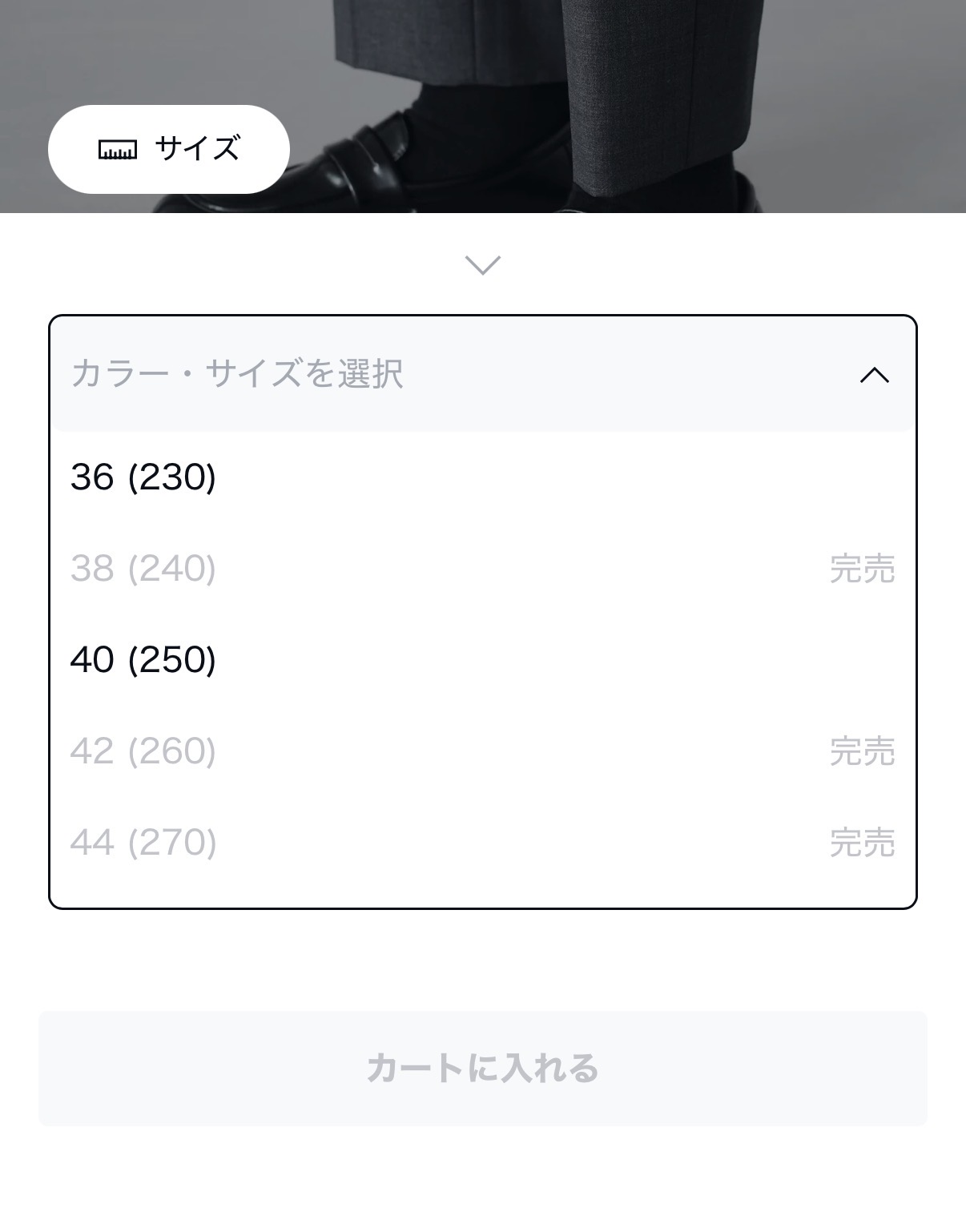The width and height of the screenshot is (966, 1232).
Task: Select size 36 (230) option
Action: (143, 477)
